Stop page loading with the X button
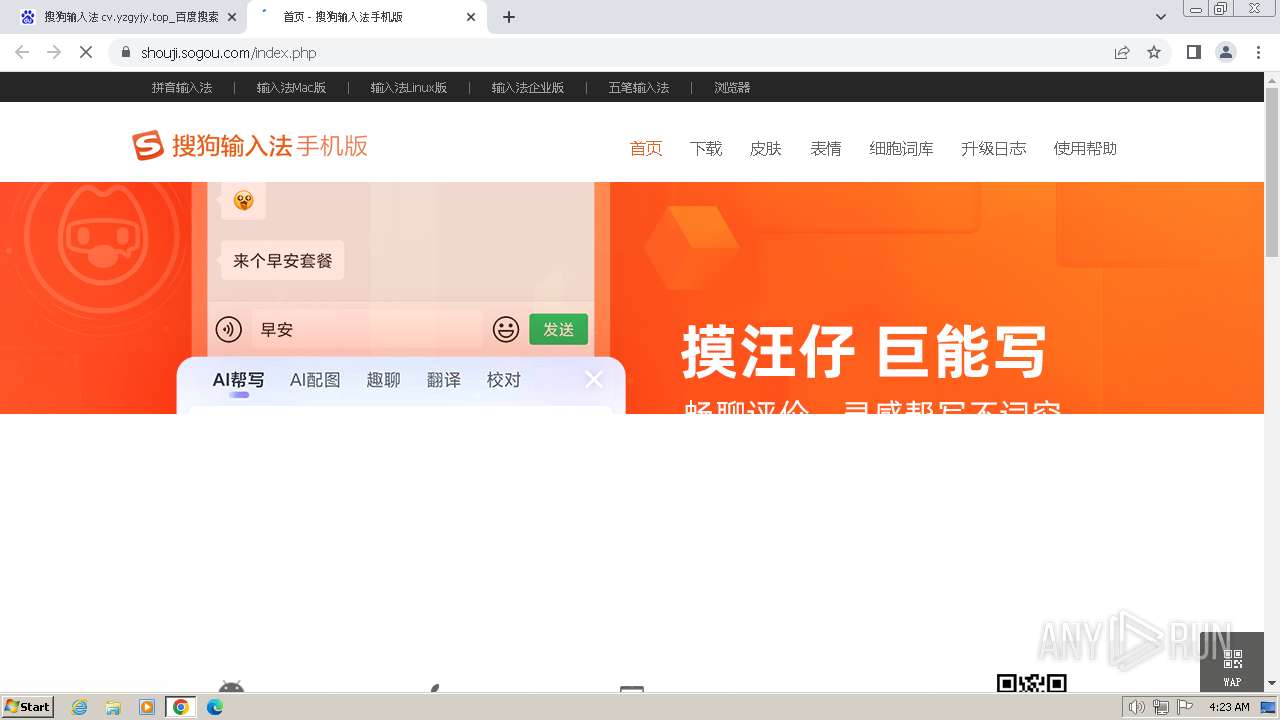The width and height of the screenshot is (1280, 720). coord(86,52)
